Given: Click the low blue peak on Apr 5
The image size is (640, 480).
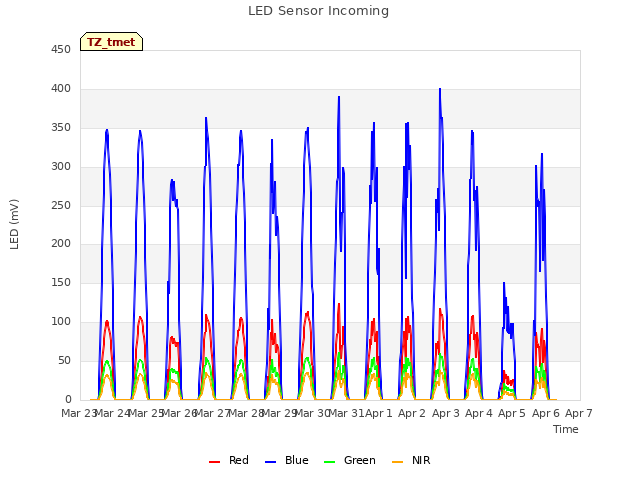Looking at the screenshot, I should [x=504, y=283].
